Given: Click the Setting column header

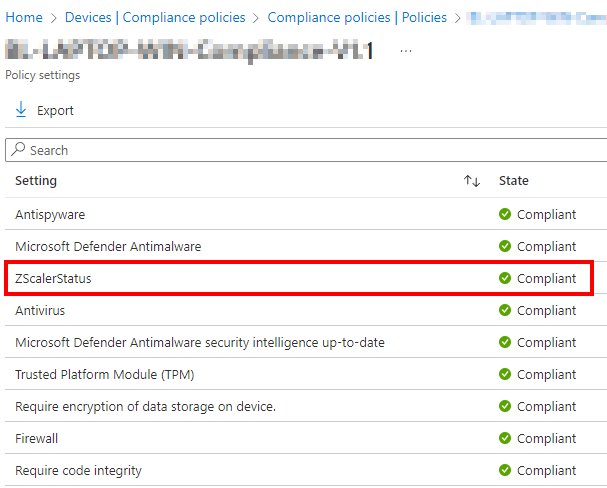Looking at the screenshot, I should [36, 181].
